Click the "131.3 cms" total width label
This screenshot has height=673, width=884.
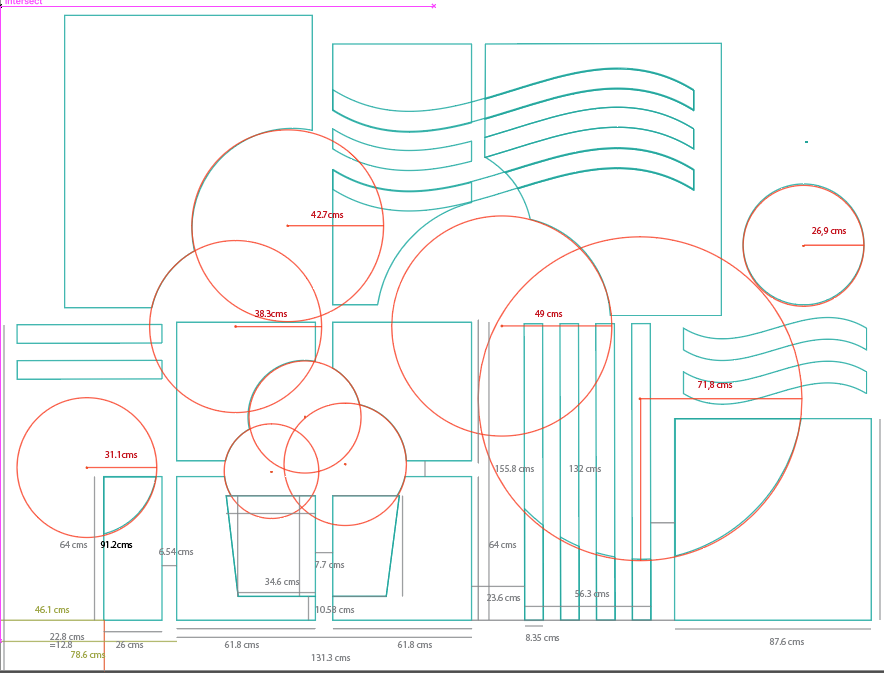coord(331,658)
